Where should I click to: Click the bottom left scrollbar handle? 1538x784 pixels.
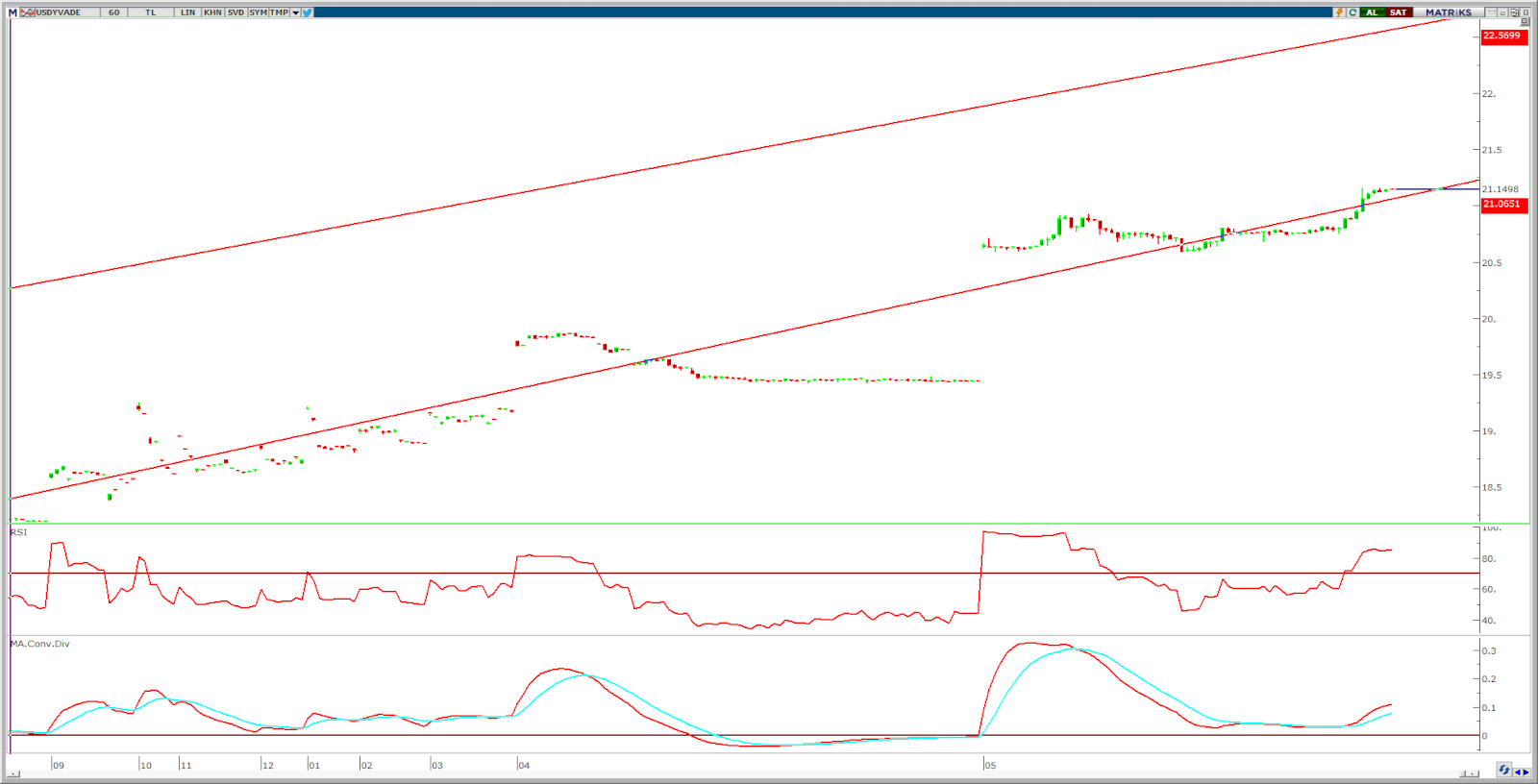click(x=13, y=773)
